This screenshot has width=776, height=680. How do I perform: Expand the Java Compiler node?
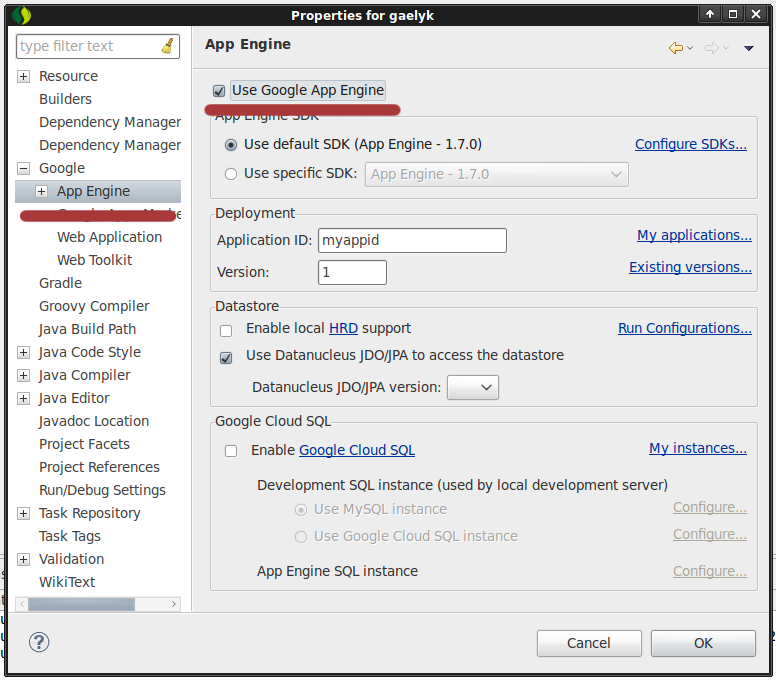point(23,376)
